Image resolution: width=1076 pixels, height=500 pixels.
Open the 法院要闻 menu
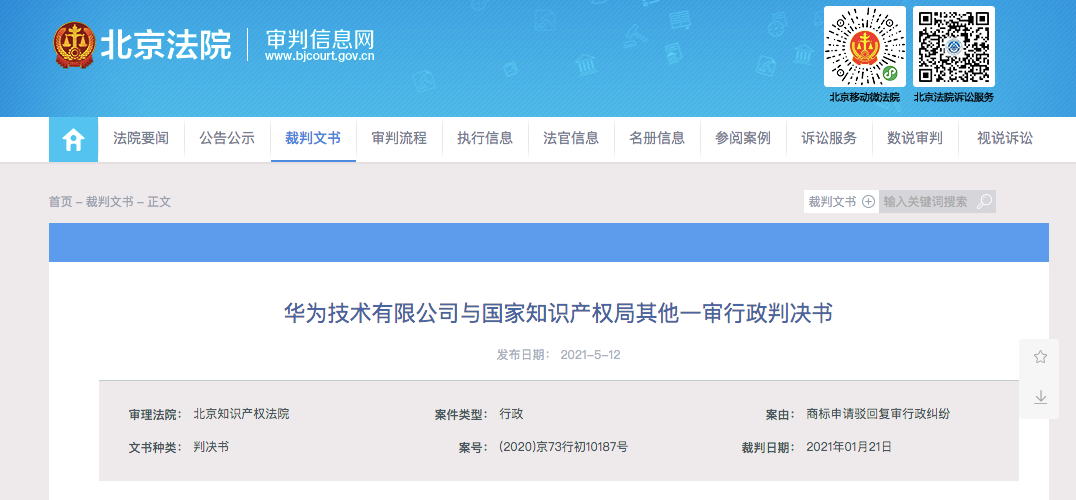tap(141, 139)
